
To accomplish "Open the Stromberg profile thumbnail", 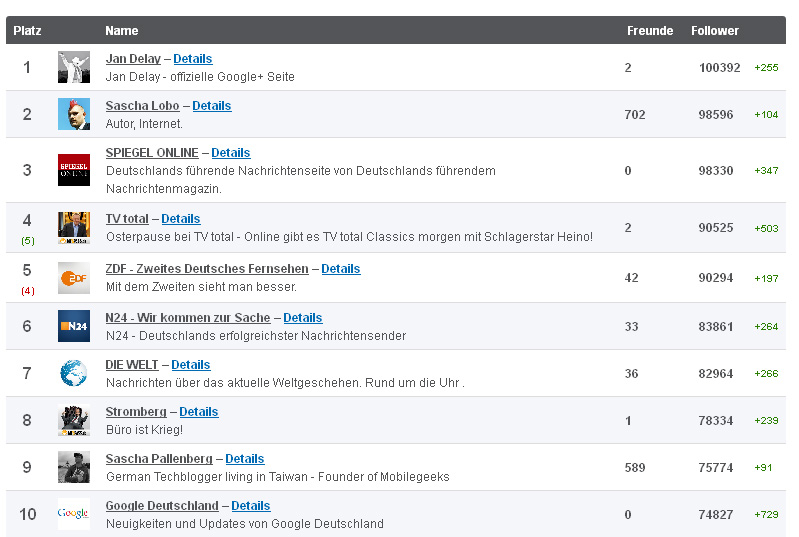I will [74, 420].
